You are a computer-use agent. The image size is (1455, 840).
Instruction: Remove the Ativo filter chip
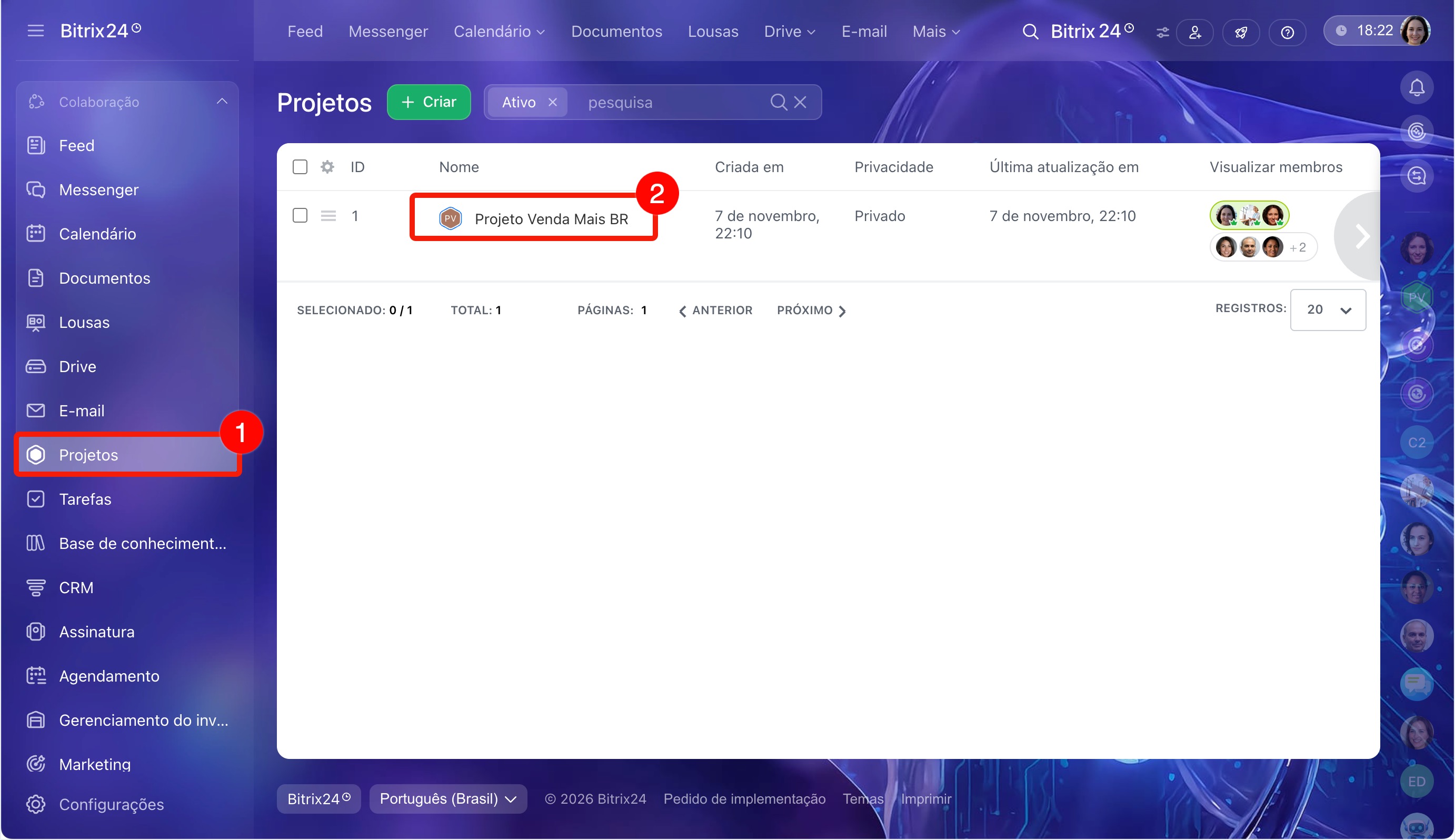552,102
